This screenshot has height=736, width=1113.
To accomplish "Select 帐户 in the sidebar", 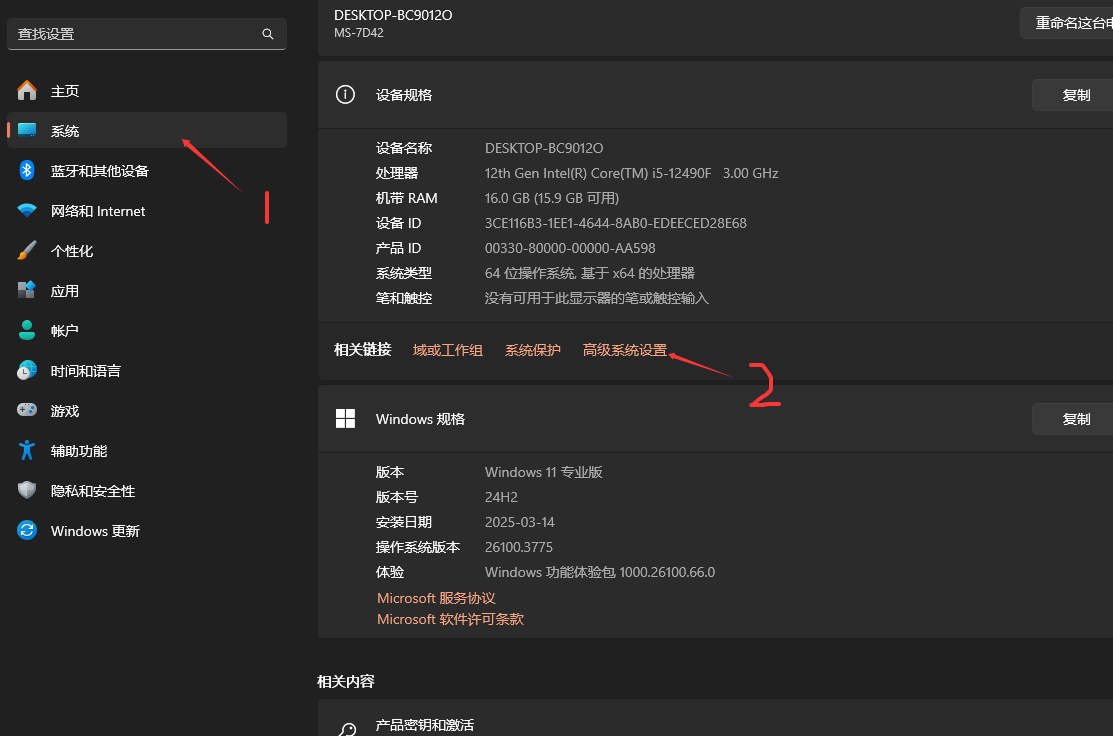I will [64, 330].
